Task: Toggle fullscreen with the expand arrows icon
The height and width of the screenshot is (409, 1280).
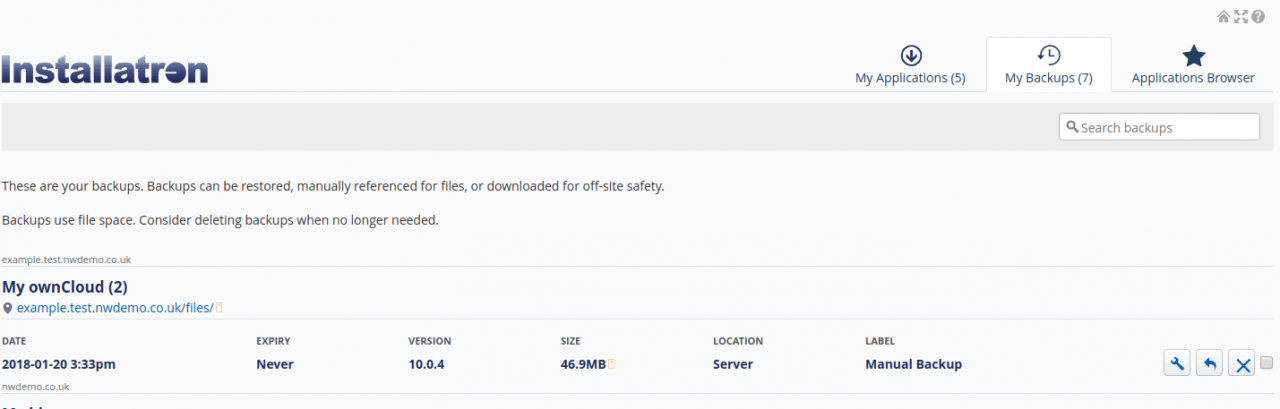Action: (x=1241, y=17)
